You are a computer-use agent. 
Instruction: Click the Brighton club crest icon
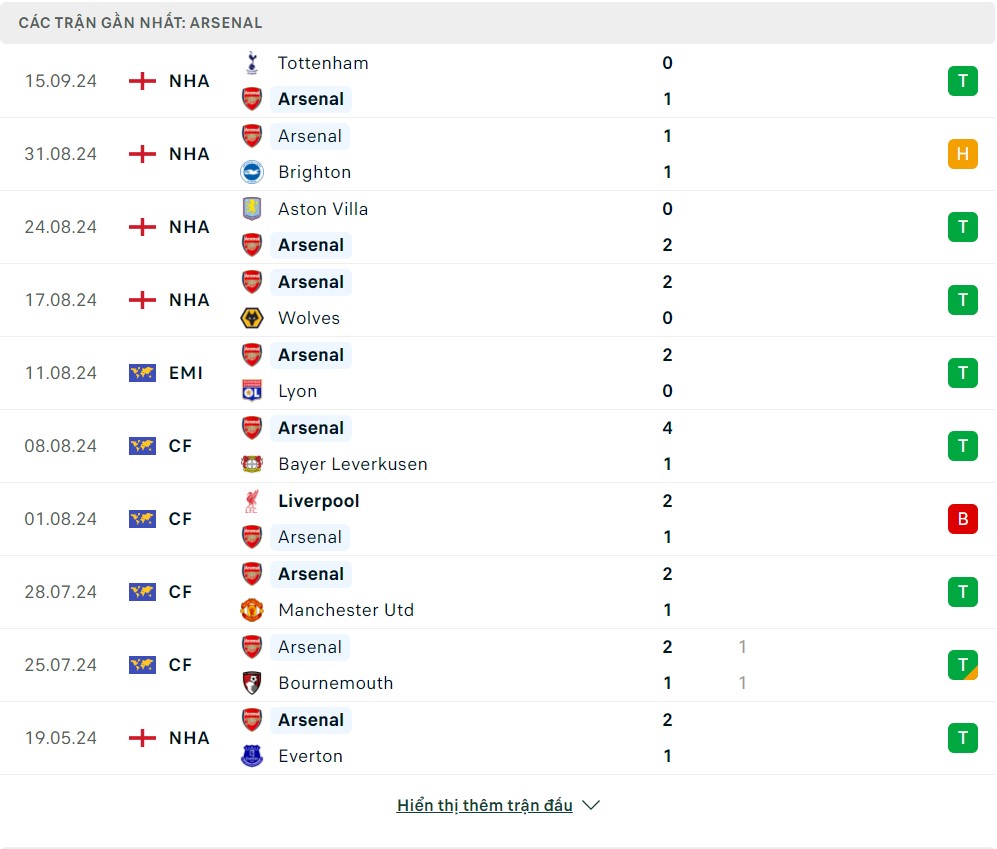pyautogui.click(x=252, y=172)
